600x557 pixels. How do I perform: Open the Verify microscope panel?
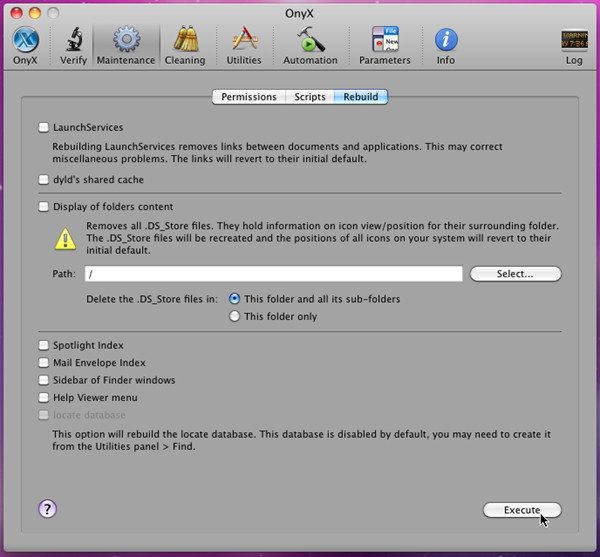coord(73,46)
